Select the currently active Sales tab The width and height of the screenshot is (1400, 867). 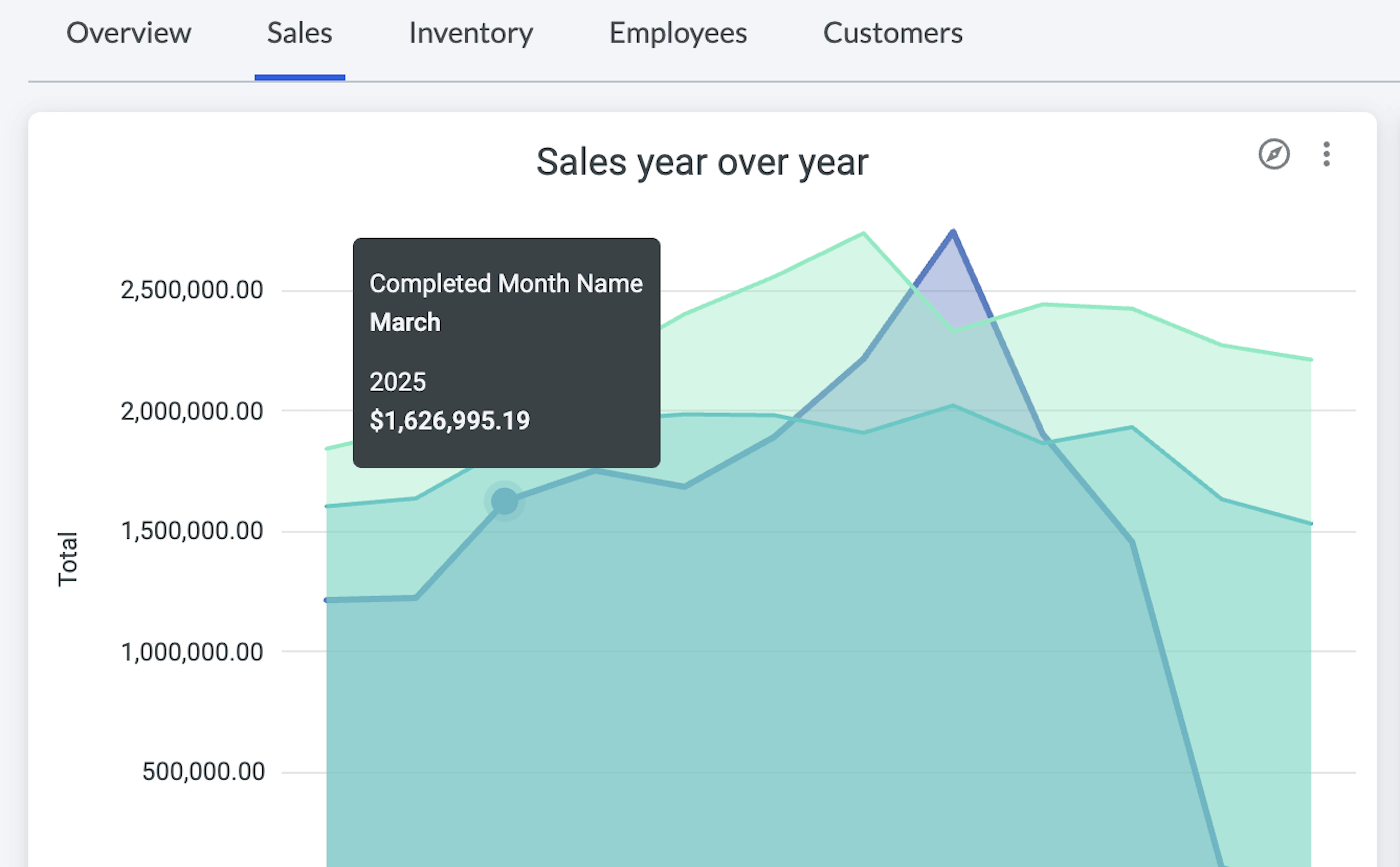[299, 33]
